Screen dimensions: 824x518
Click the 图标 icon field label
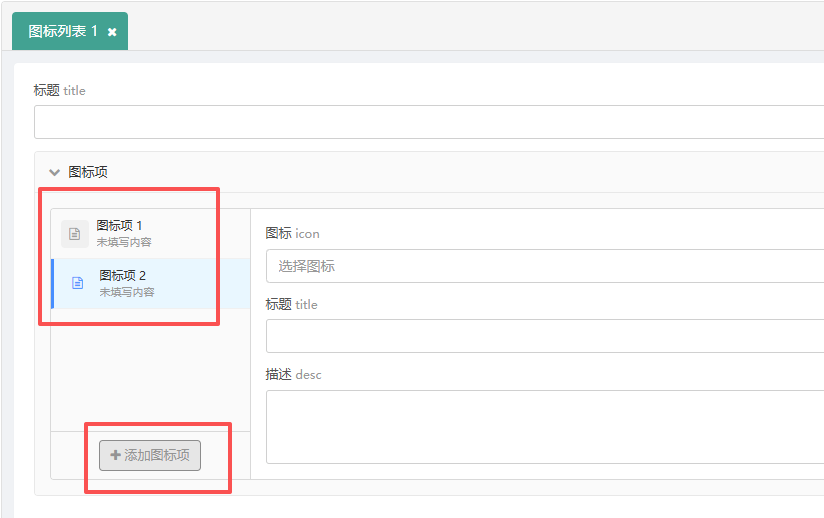[292, 233]
